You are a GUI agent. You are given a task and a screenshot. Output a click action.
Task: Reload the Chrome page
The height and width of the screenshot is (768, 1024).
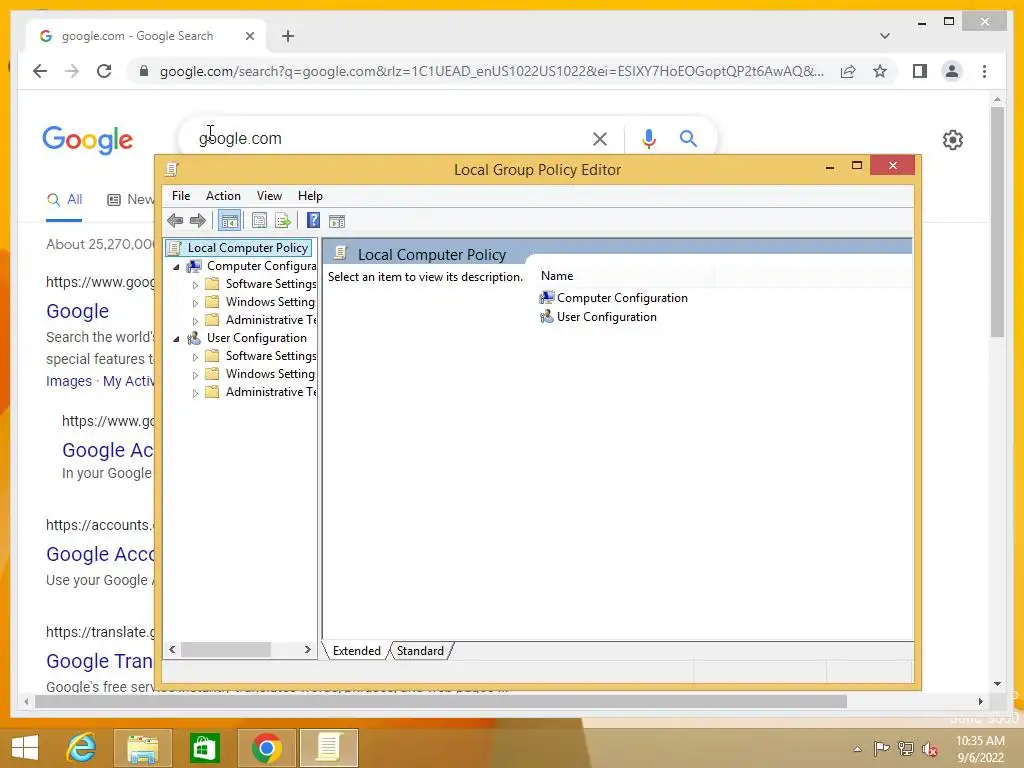click(x=104, y=71)
